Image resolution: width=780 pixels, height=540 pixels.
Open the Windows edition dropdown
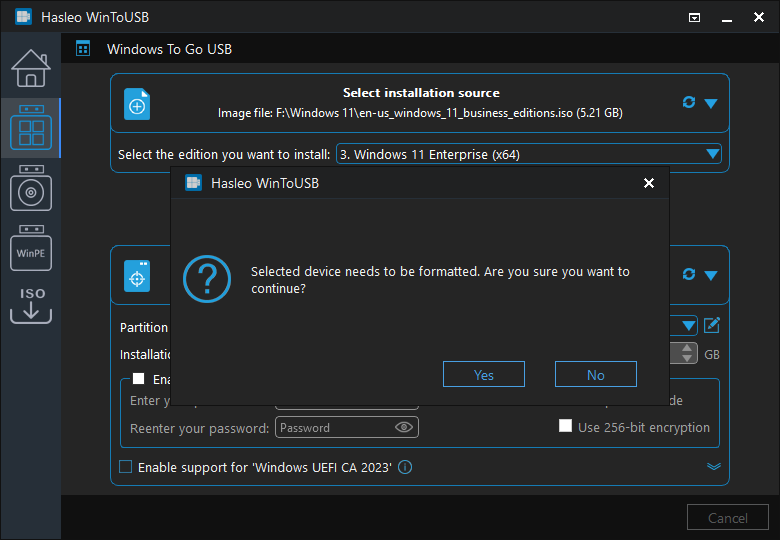click(x=529, y=154)
